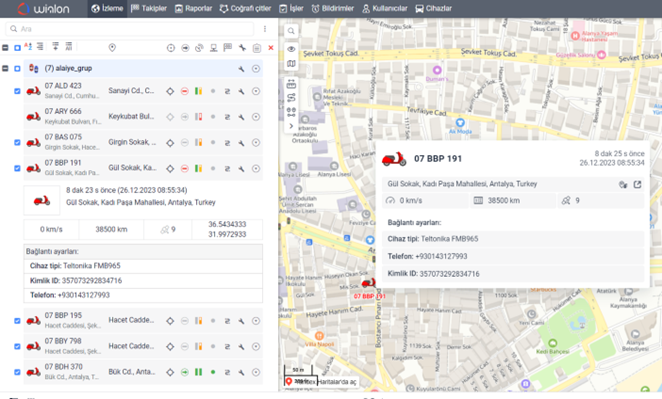Collapse the alaiye_grup group
This screenshot has width=662, height=399.
click(5, 68)
